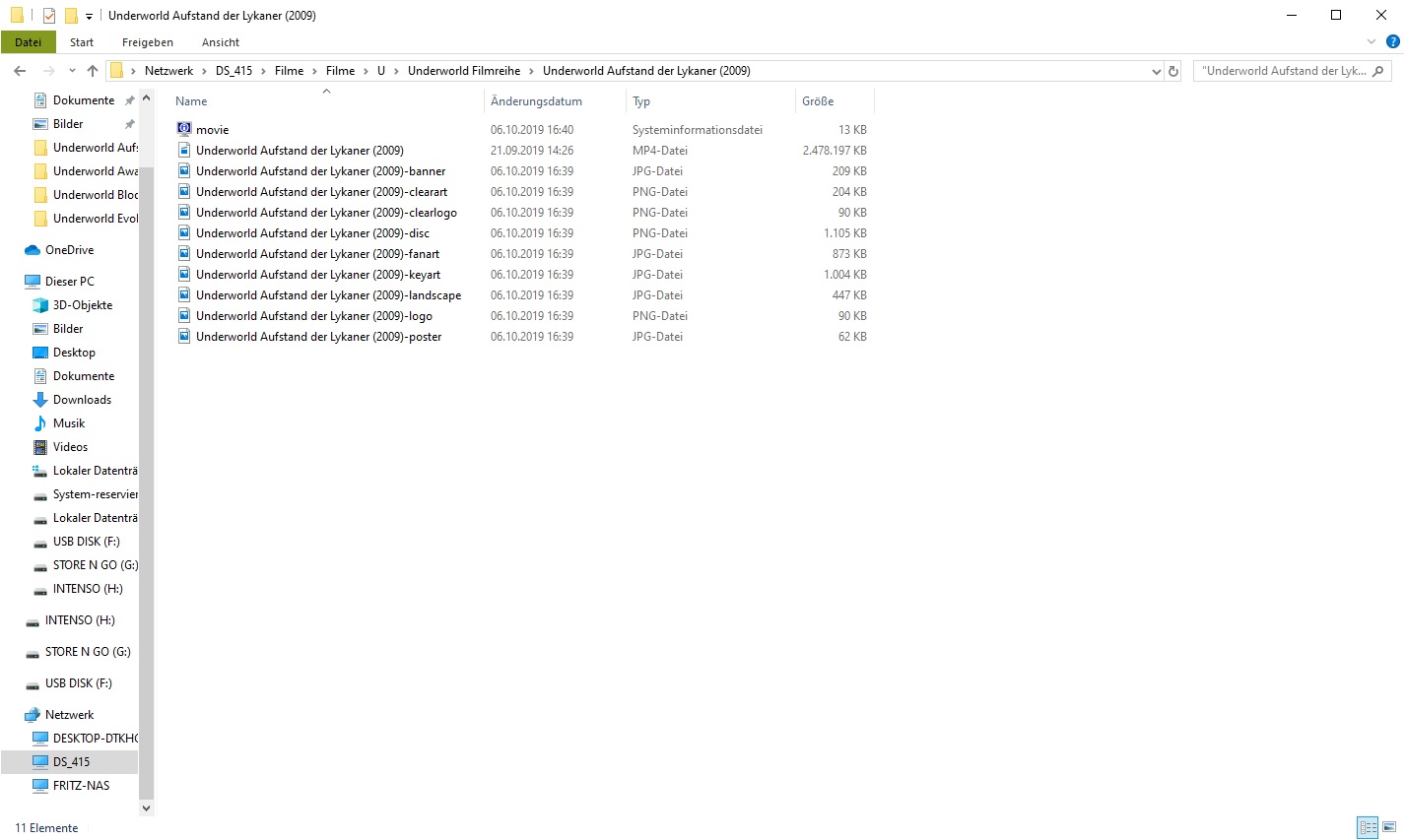The height and width of the screenshot is (840, 1405).
Task: Select the file ending in -clearart
Action: pos(321,192)
